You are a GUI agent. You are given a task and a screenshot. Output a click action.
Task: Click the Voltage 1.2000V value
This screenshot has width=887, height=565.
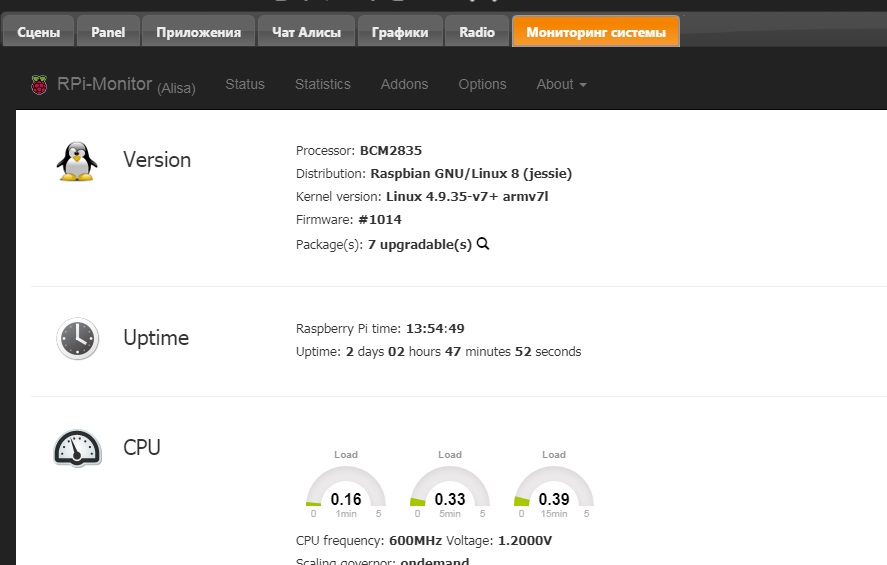(x=525, y=541)
